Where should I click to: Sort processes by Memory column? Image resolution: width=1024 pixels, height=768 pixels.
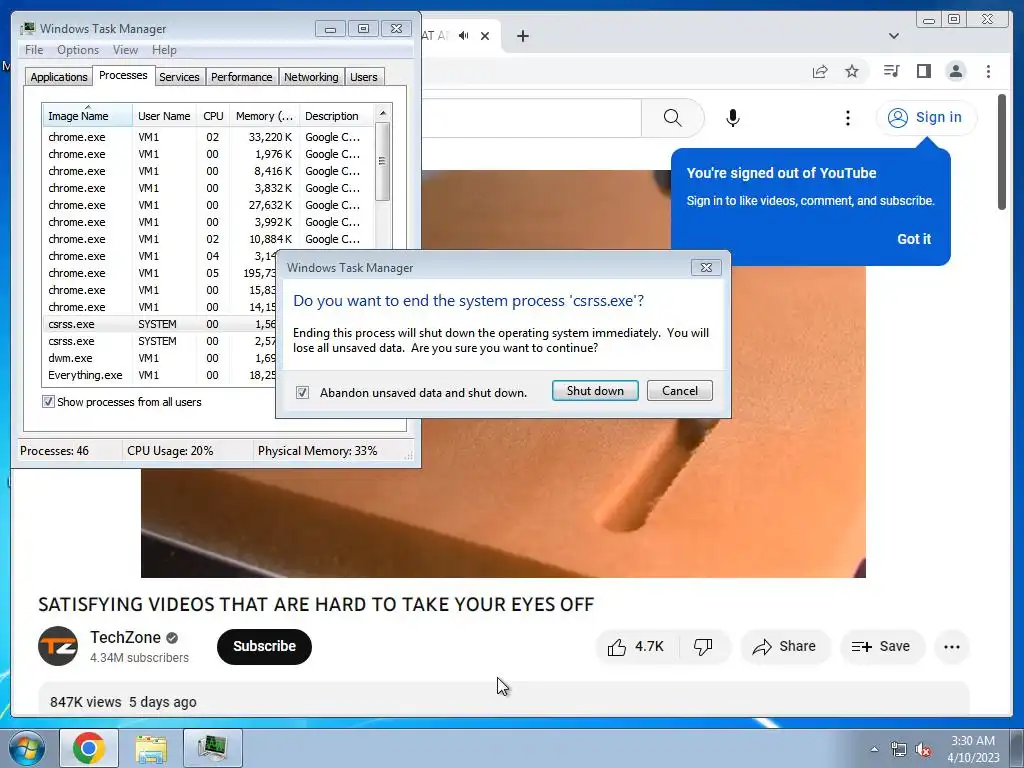264,116
